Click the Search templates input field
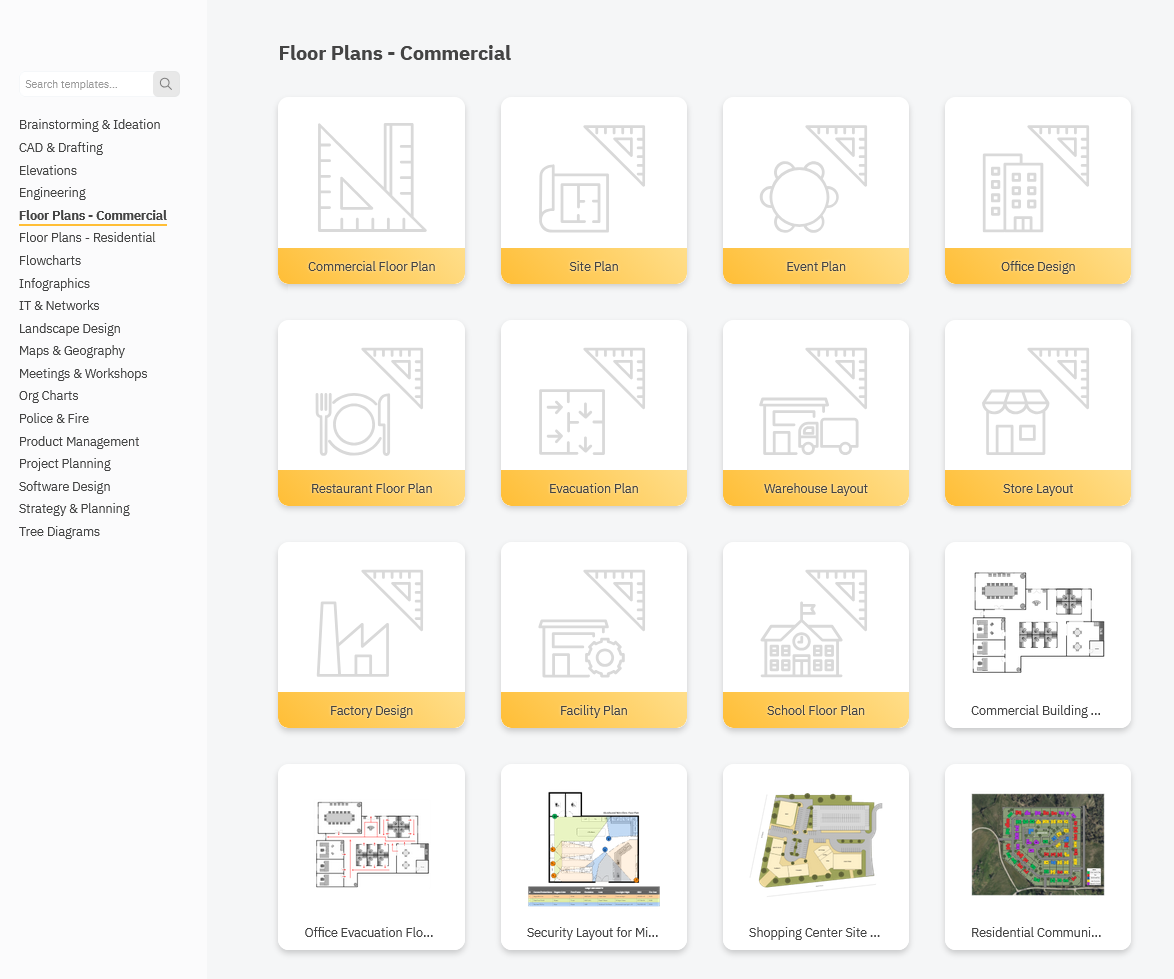Viewport: 1174px width, 979px height. pos(85,84)
